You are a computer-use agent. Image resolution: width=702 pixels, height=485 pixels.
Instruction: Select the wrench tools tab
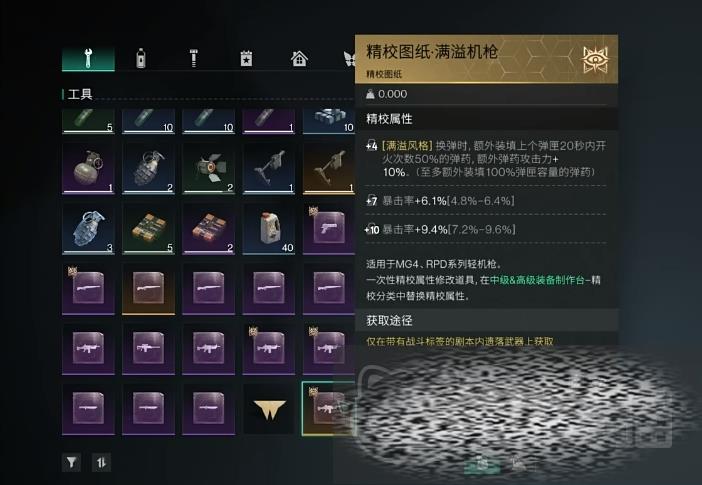[x=88, y=59]
